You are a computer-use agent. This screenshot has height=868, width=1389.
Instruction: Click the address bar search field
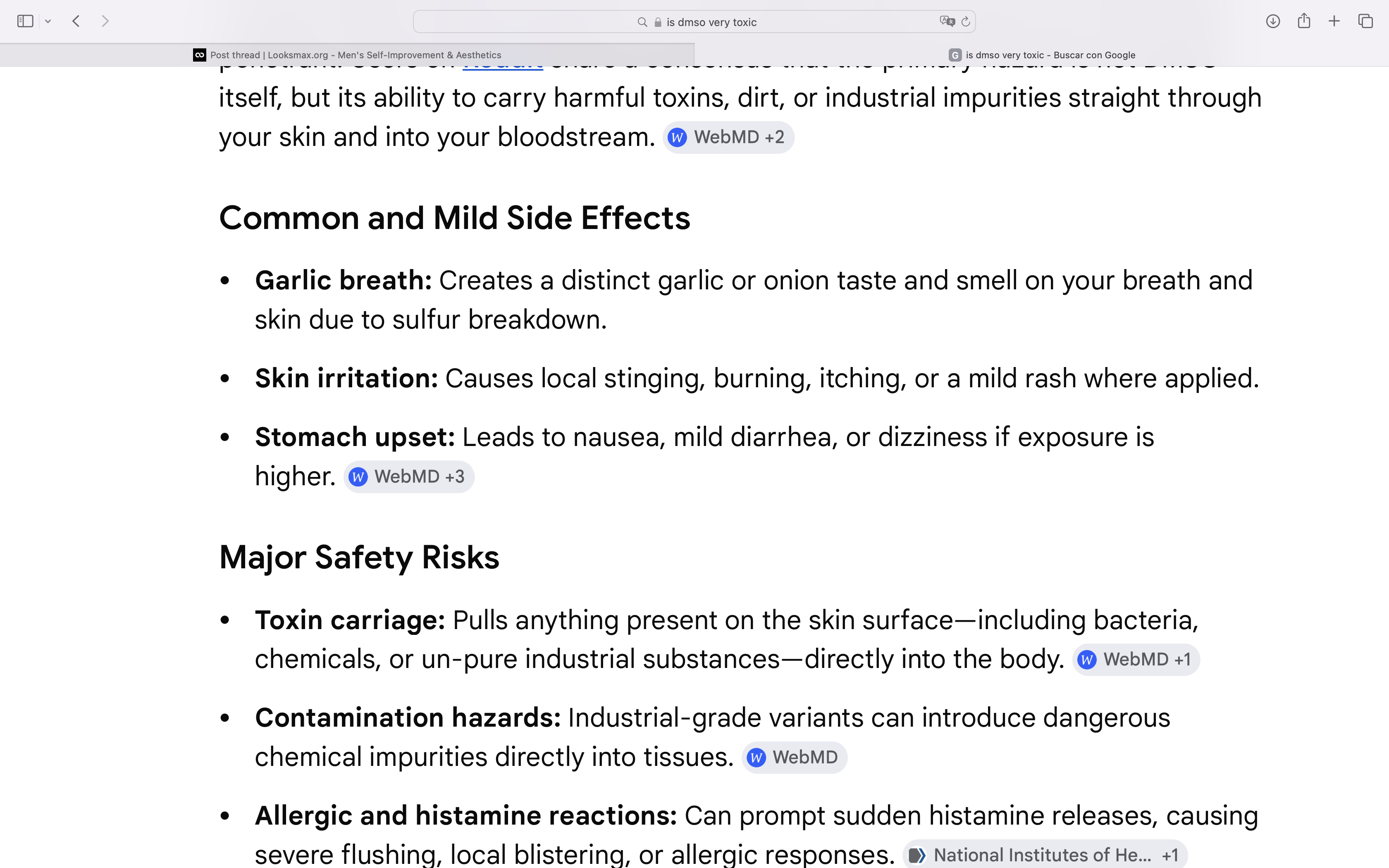(694, 22)
